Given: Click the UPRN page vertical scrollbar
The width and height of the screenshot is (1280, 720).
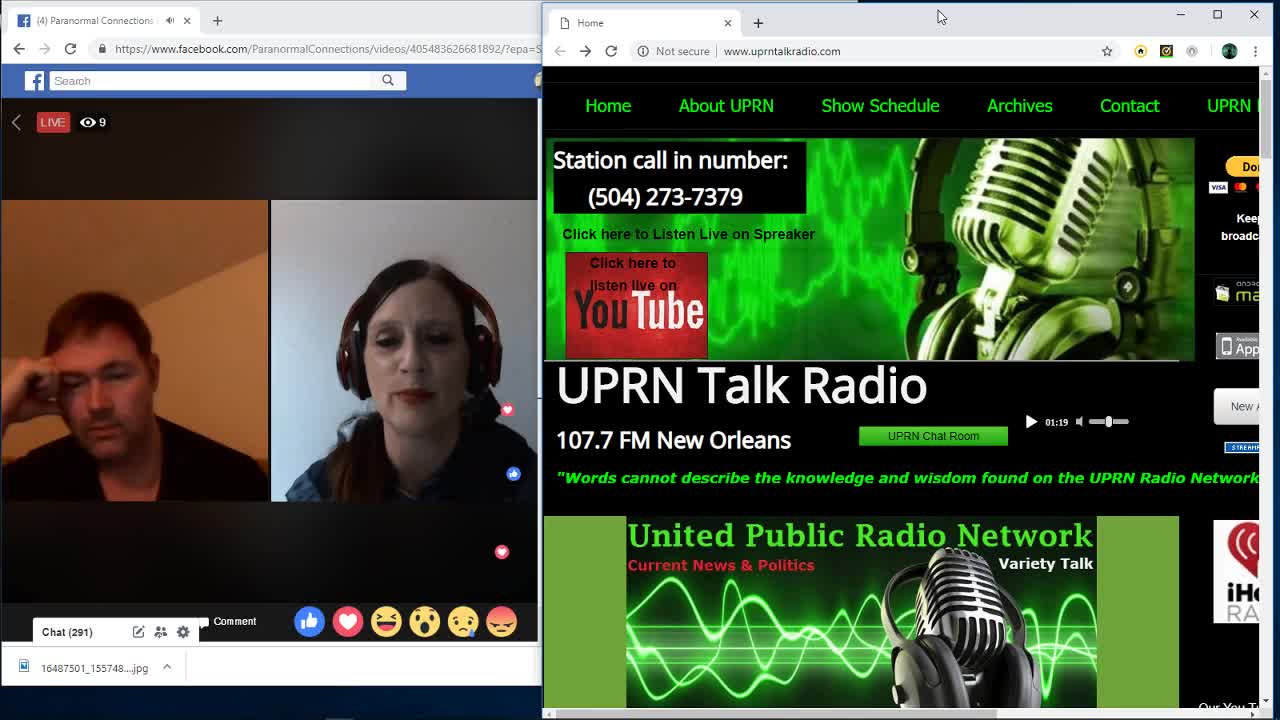Looking at the screenshot, I should point(1266,118).
